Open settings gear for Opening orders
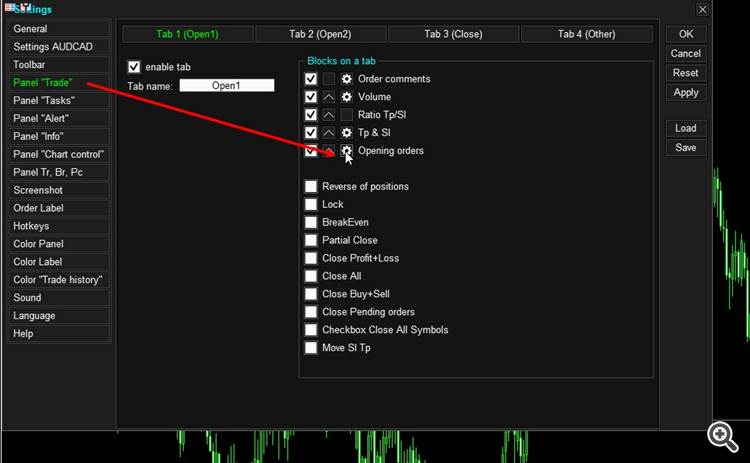Screen dimensions: 750x463 (346, 151)
